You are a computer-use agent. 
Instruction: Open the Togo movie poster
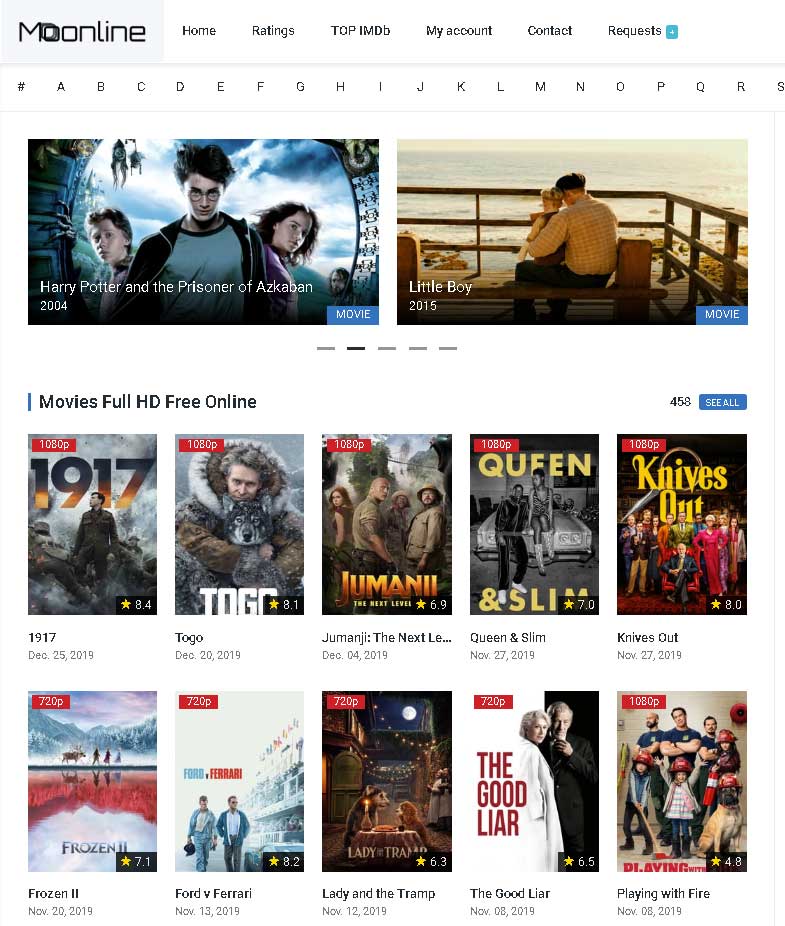[x=239, y=524]
